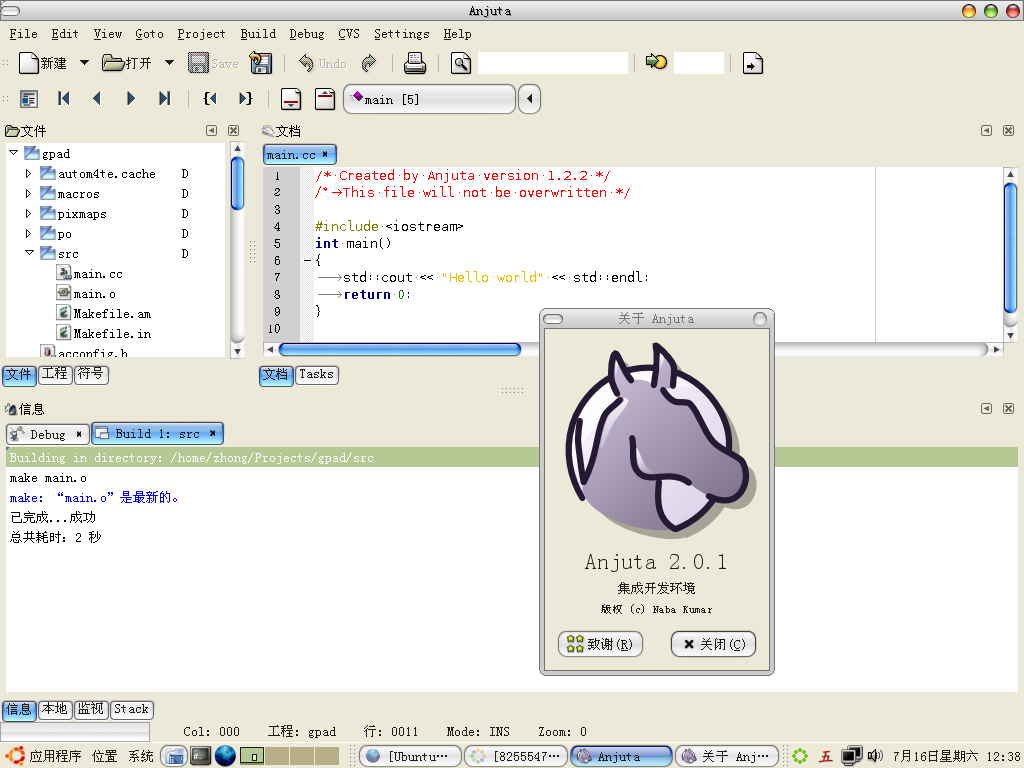
Task: Expand the po folder
Action: tap(28, 234)
